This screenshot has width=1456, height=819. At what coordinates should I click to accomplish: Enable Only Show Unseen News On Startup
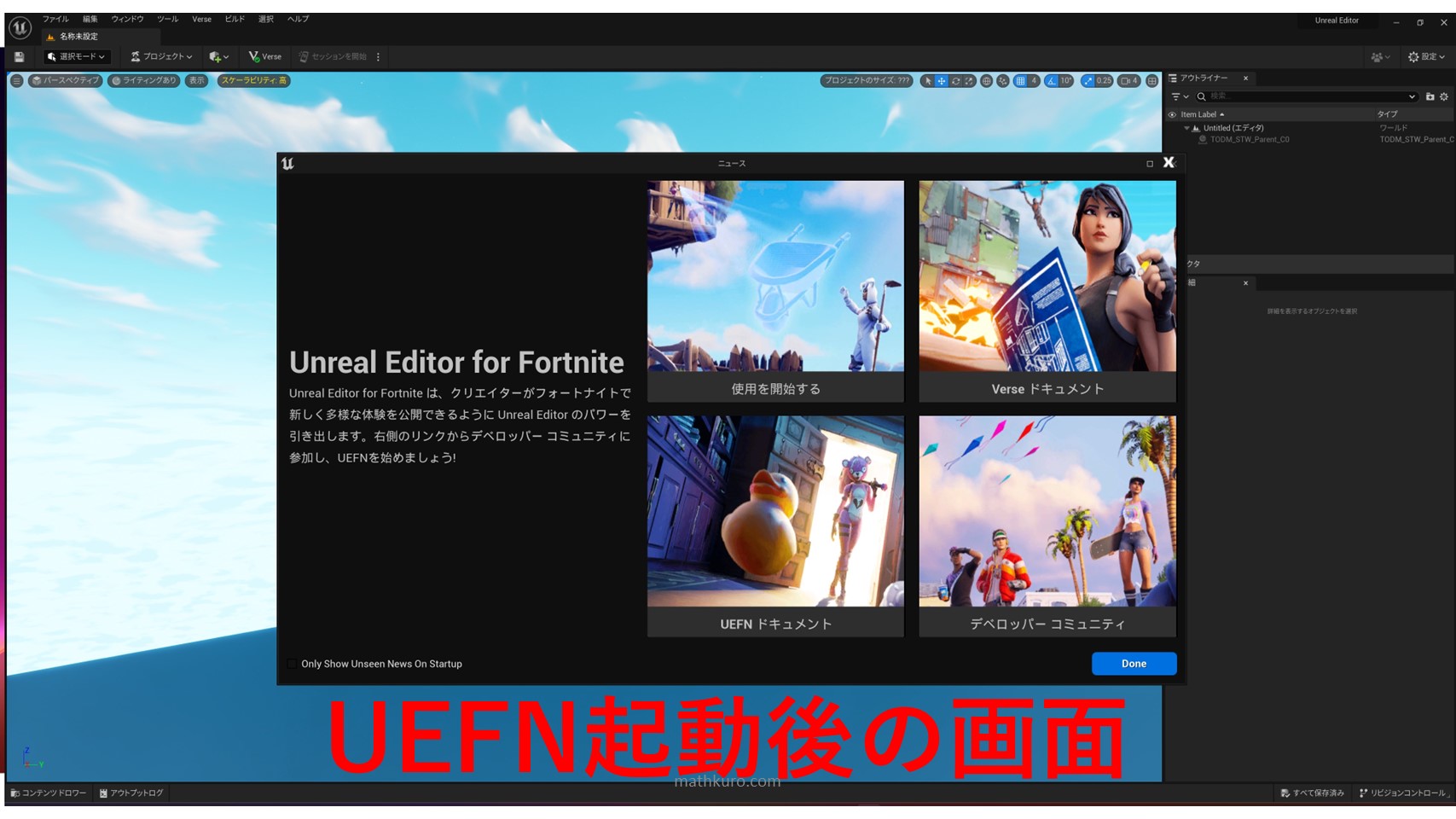tap(293, 664)
